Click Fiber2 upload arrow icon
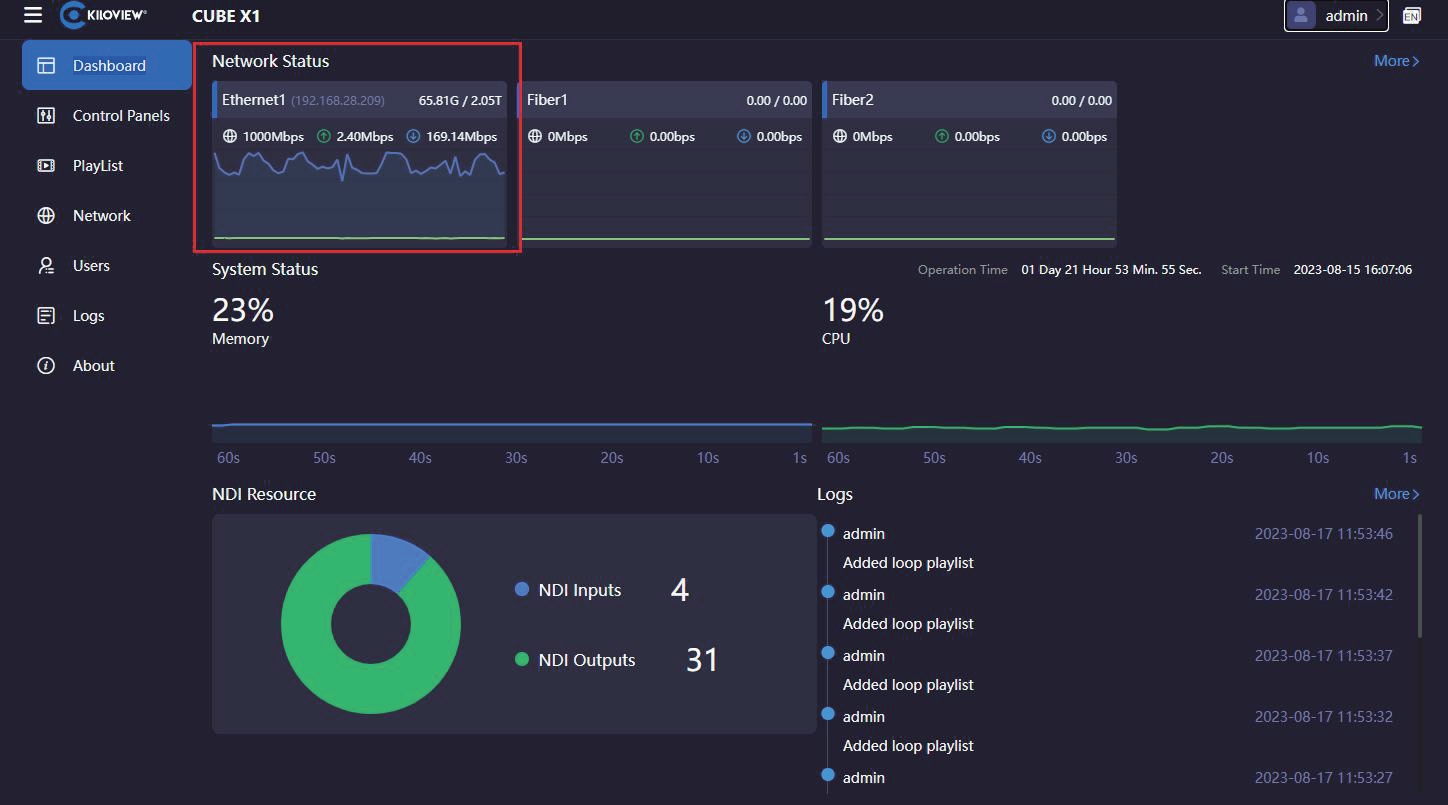The width and height of the screenshot is (1448, 805). tap(942, 136)
